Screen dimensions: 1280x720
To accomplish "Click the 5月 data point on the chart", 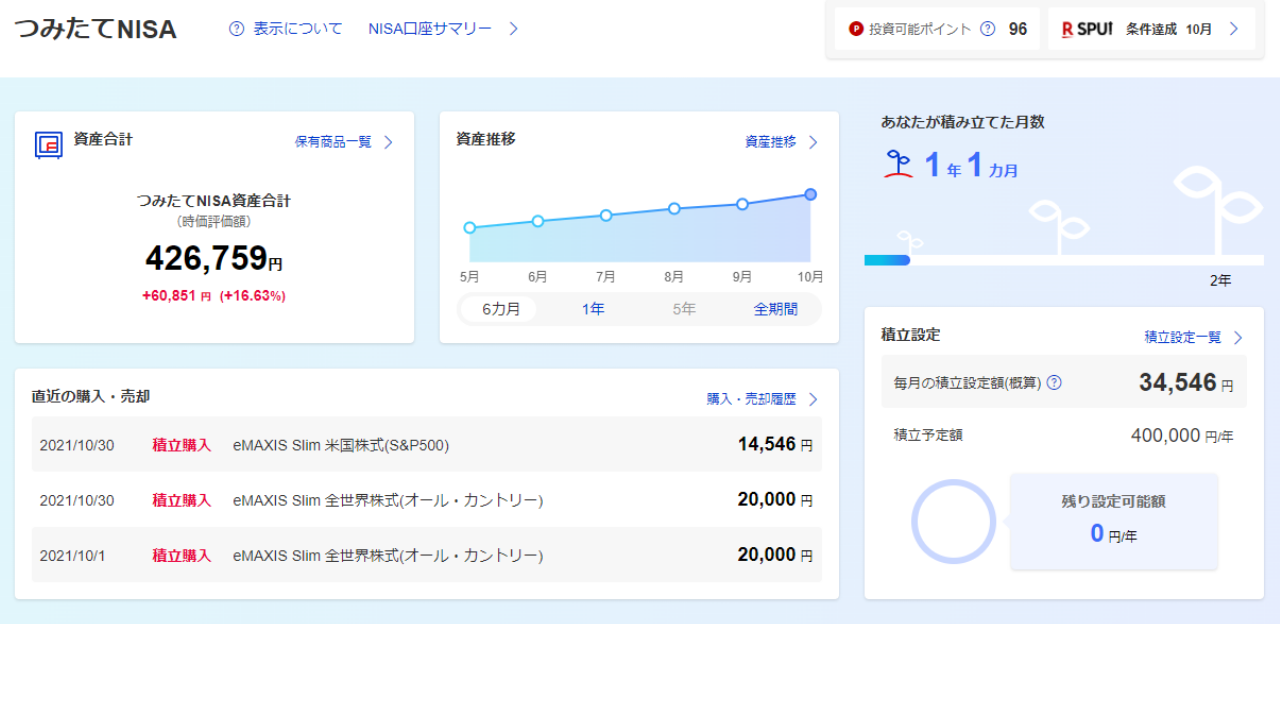I will pyautogui.click(x=470, y=228).
